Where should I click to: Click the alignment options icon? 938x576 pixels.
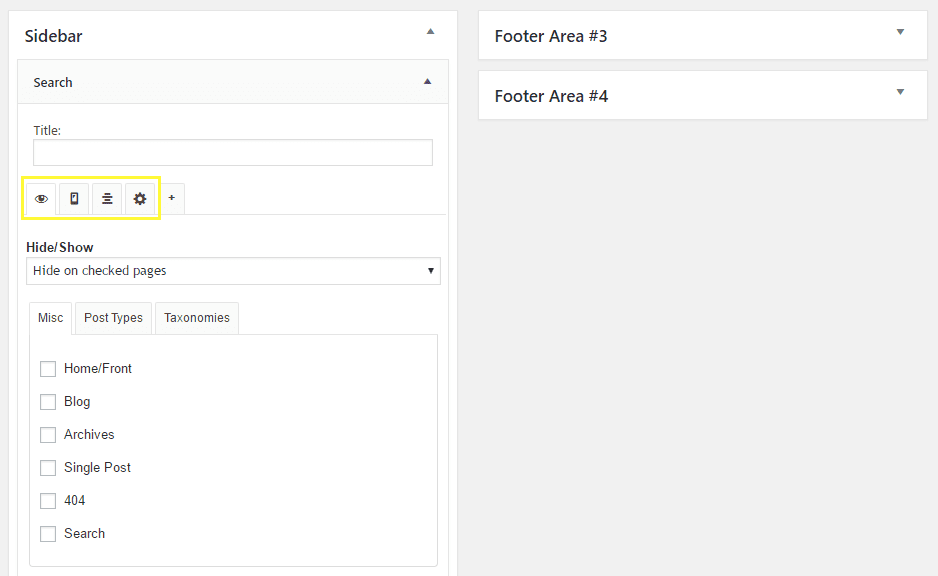106,198
